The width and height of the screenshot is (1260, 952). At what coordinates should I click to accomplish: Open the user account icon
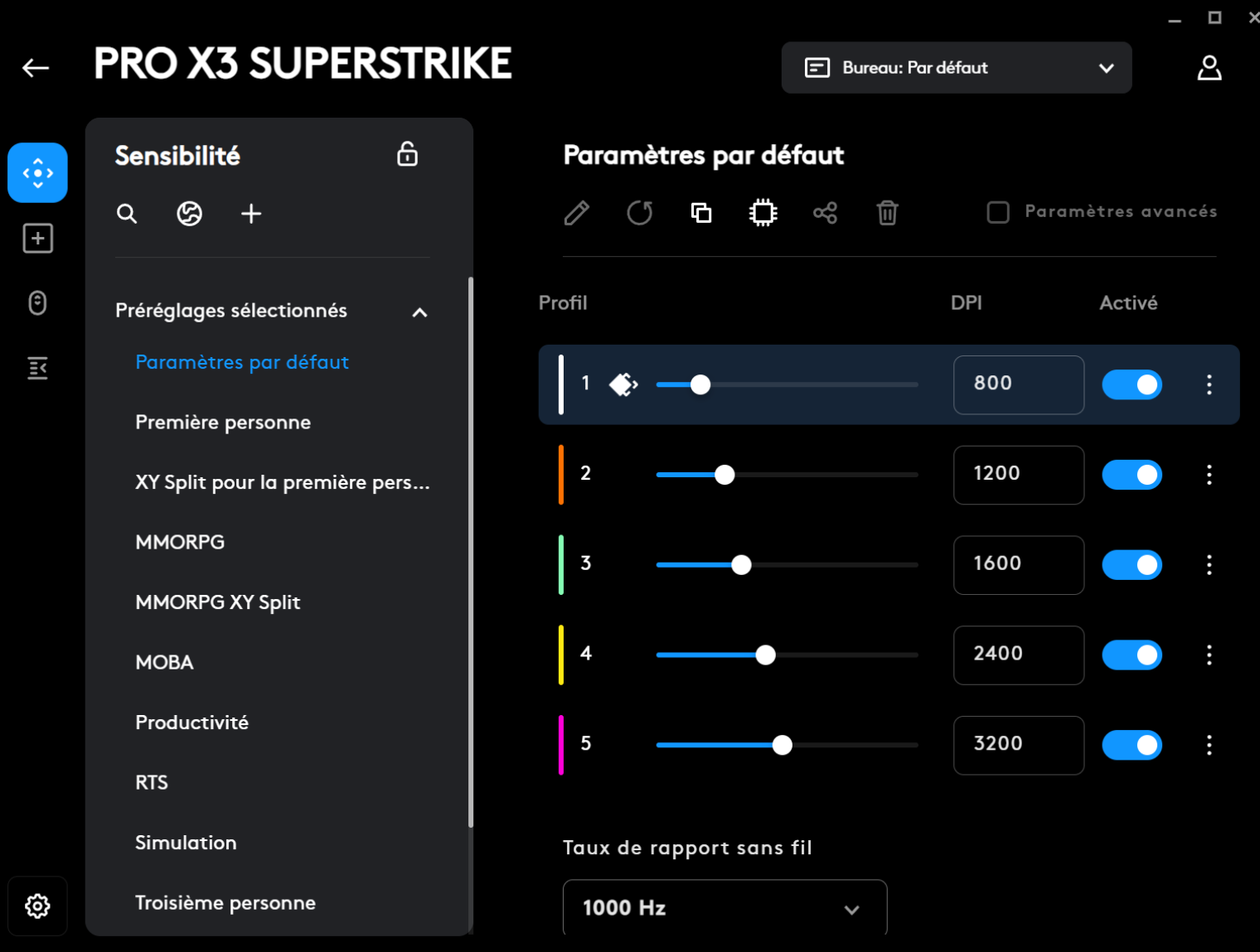point(1209,68)
